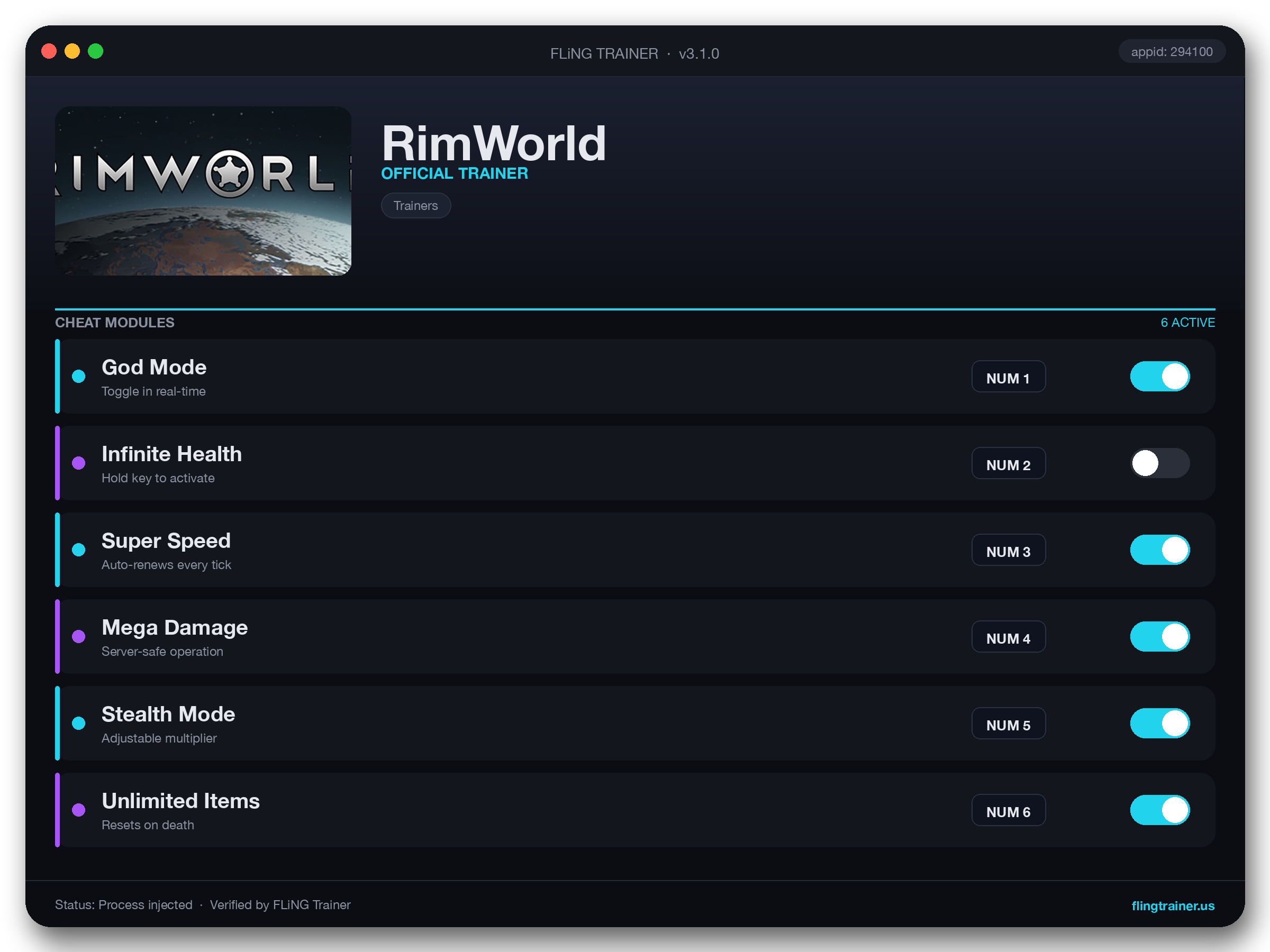Click 'Status: Process injected' text

click(123, 905)
